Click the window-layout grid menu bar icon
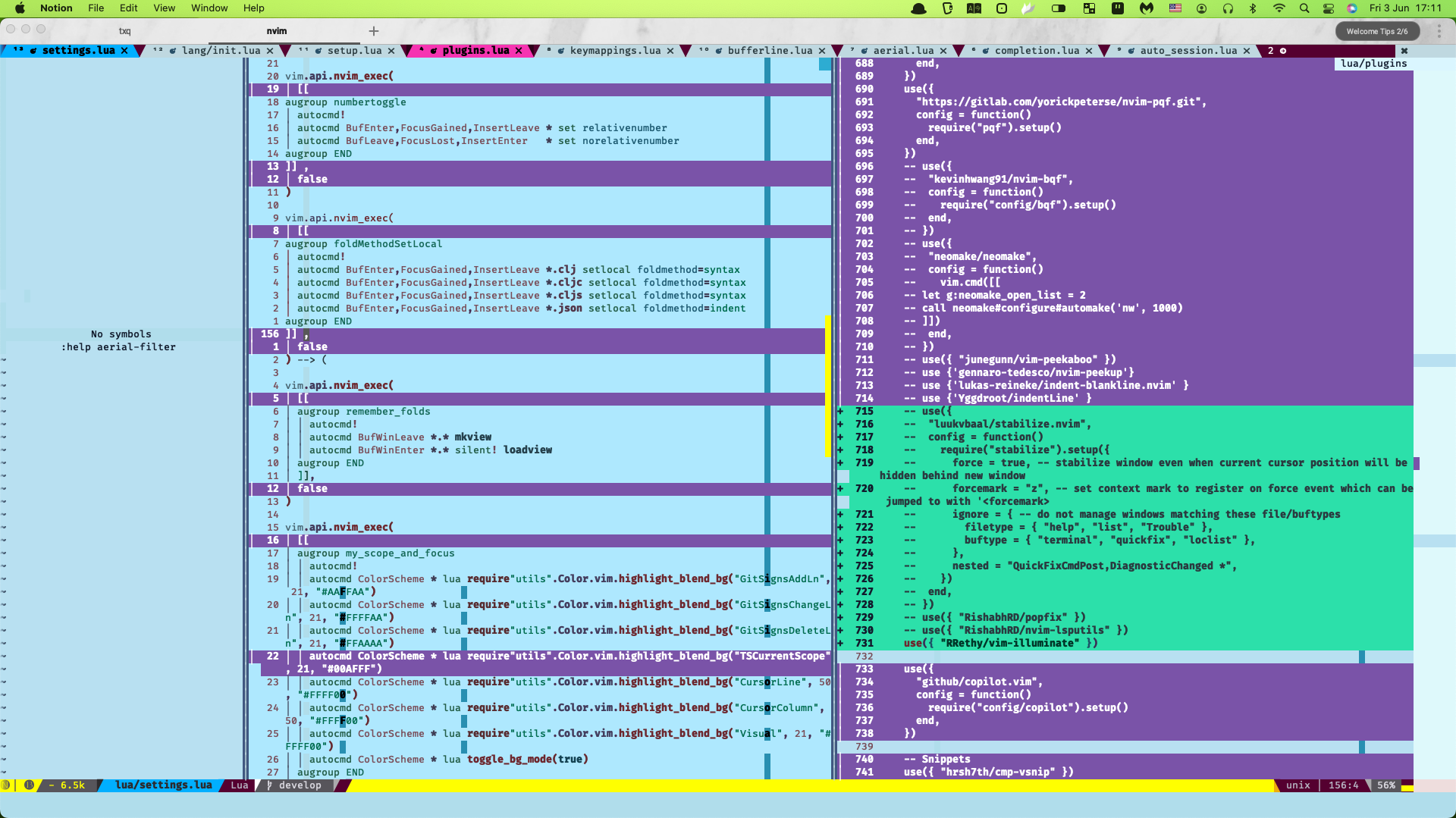Screen dimensions: 1456x818 [x=1089, y=8]
